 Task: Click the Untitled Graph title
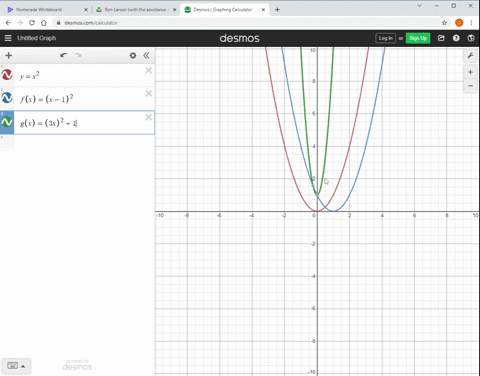(37, 38)
